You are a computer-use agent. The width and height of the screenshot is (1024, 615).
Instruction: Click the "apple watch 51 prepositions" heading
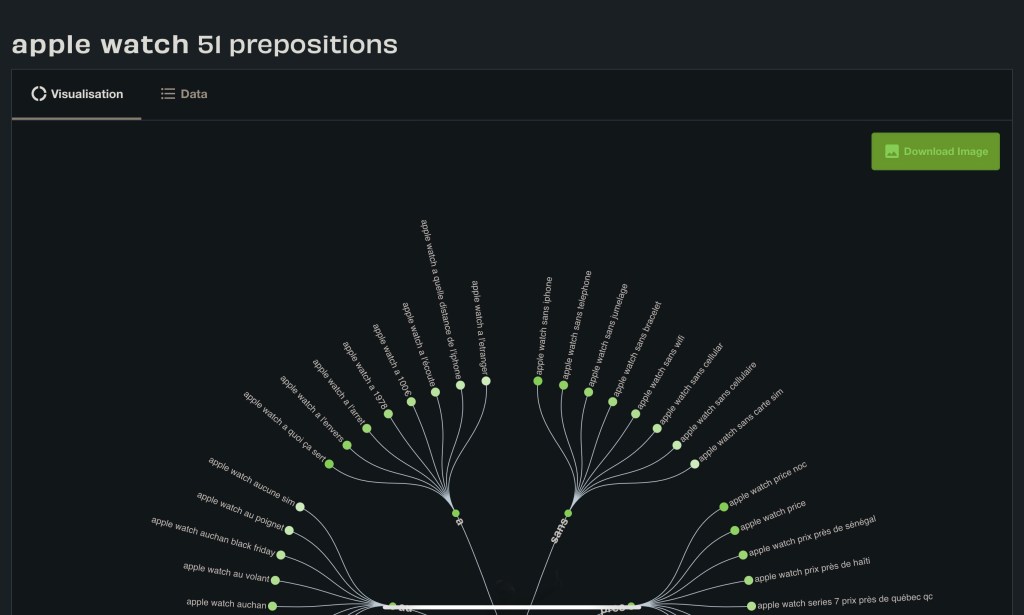205,44
